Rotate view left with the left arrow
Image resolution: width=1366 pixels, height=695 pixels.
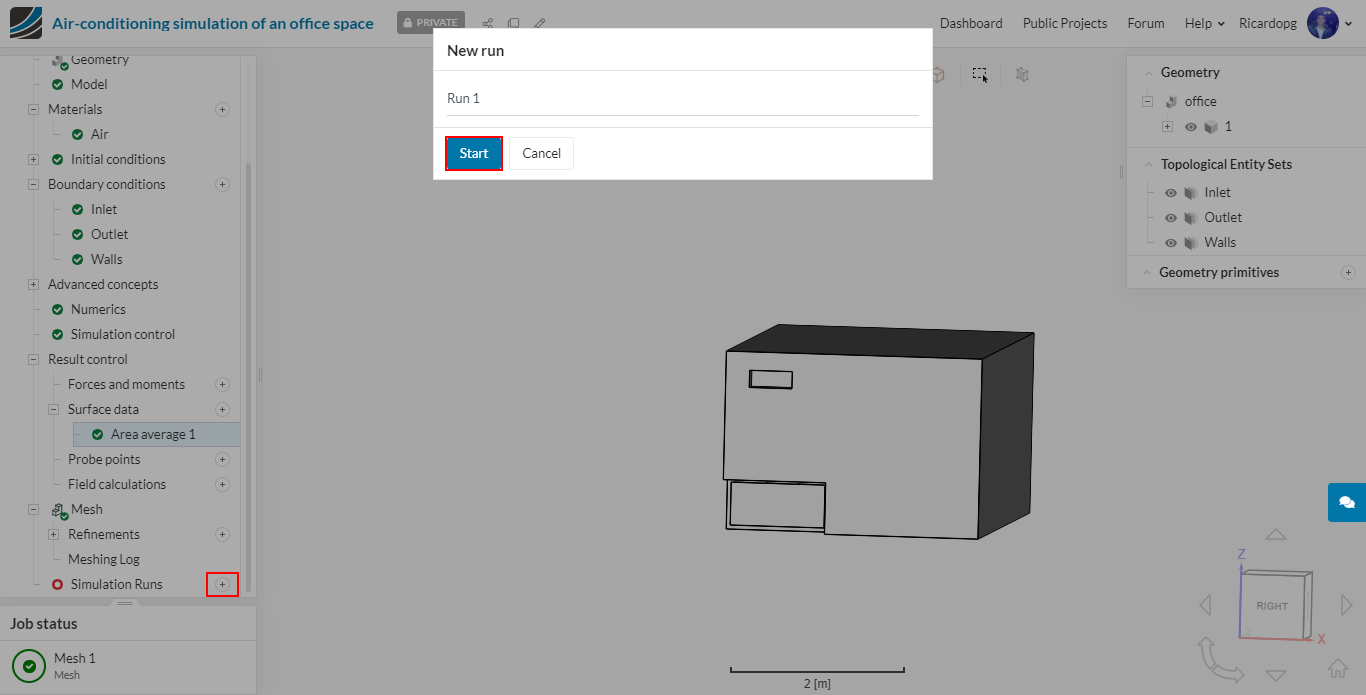[1205, 605]
